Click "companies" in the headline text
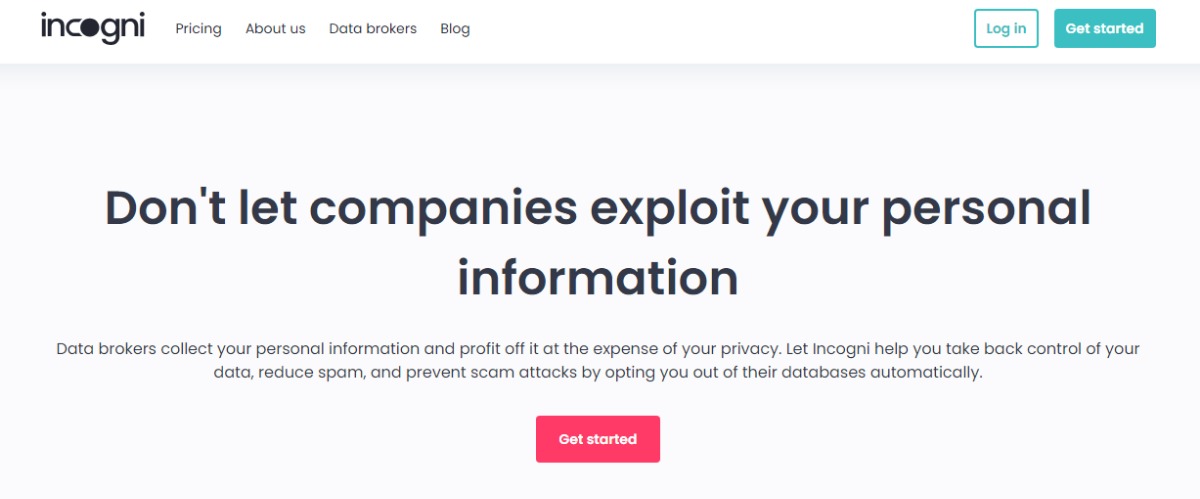 443,208
